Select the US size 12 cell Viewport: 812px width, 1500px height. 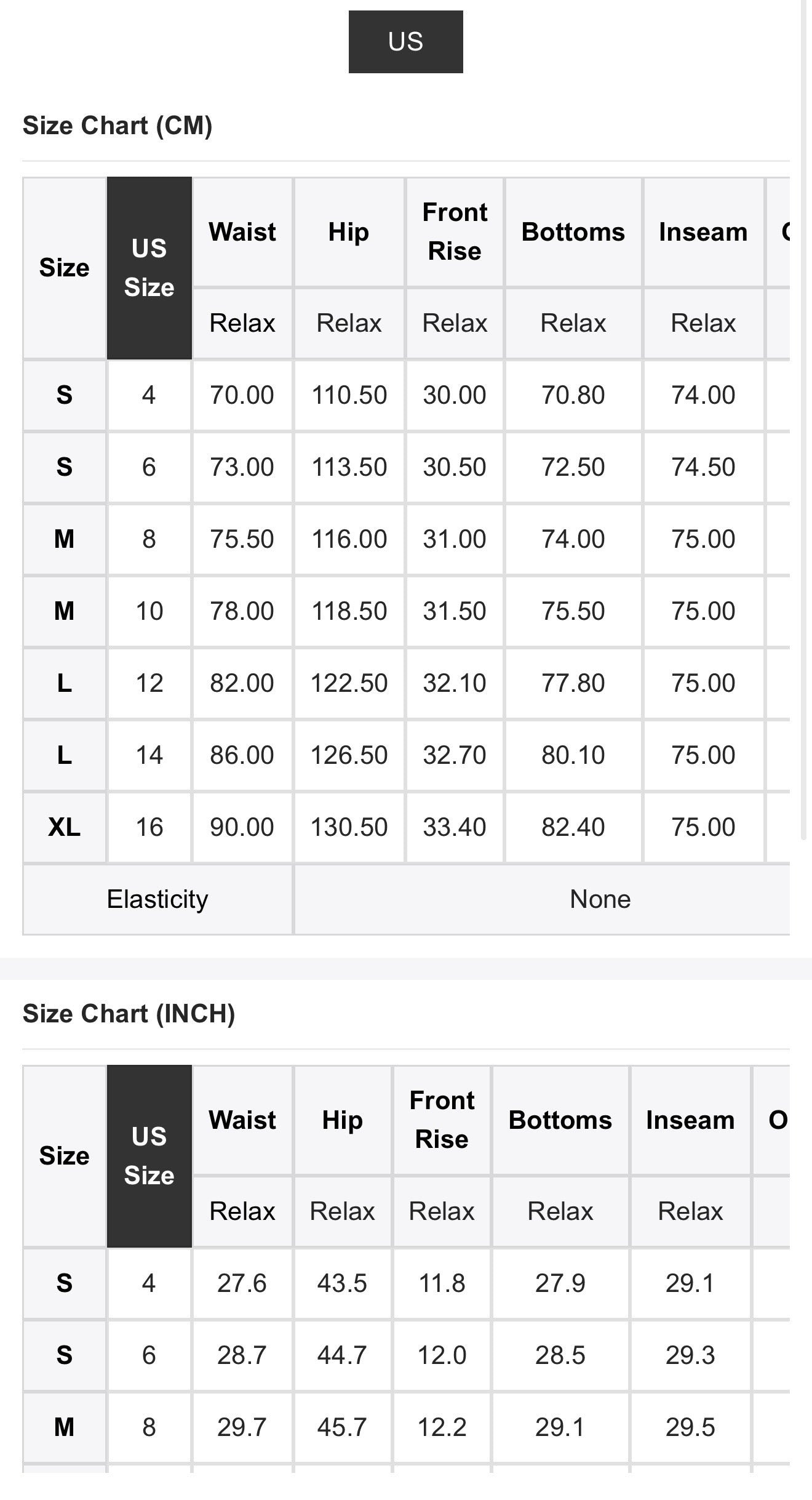149,683
